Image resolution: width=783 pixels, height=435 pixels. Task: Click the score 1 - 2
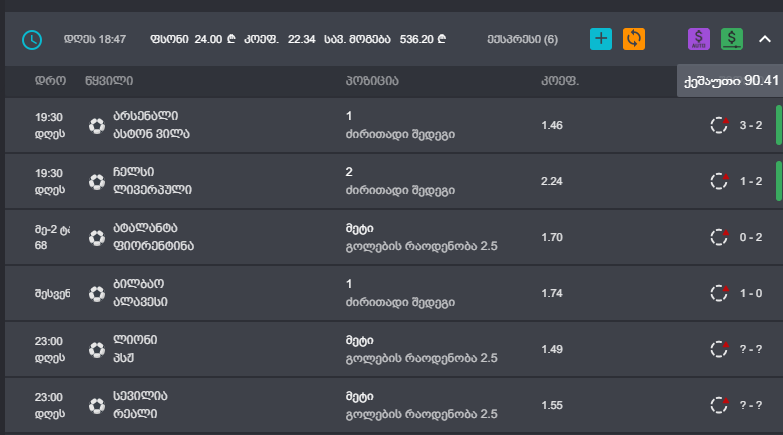[x=751, y=181]
